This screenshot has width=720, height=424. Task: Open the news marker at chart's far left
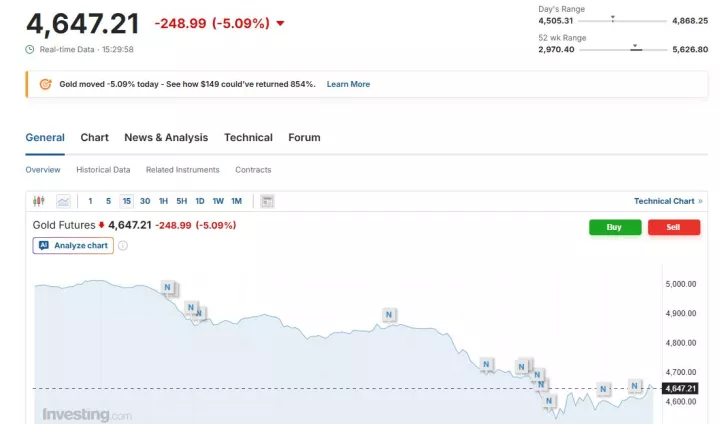click(x=168, y=287)
